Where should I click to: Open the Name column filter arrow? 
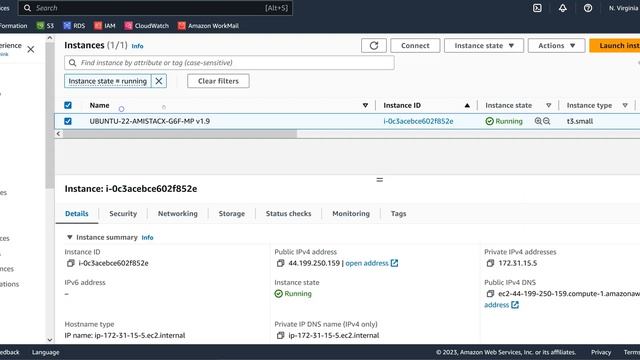click(x=365, y=105)
